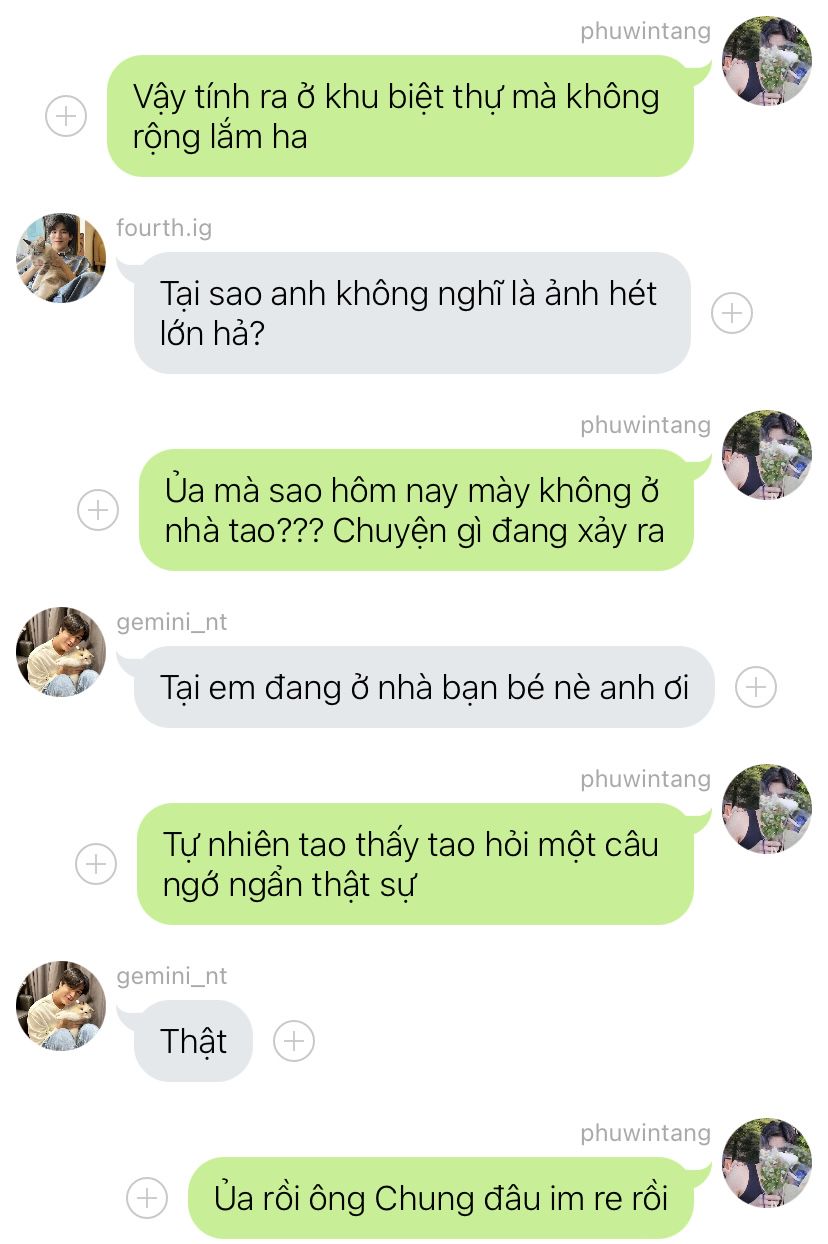Click plus icon beside 'Tại sao anh không nghĩ' message
Screen dimensions: 828x1244
[x=731, y=313]
